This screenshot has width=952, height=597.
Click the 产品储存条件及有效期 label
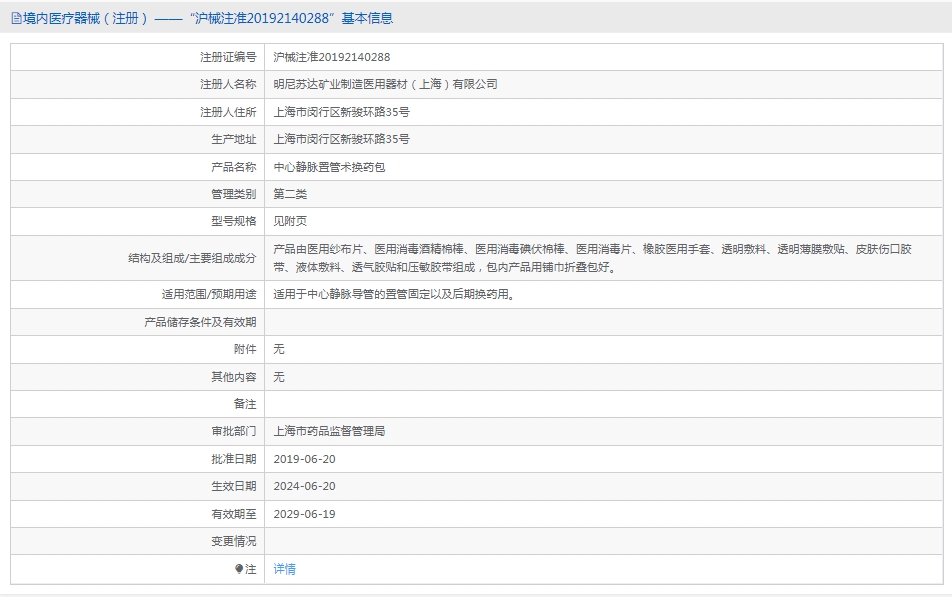point(200,322)
